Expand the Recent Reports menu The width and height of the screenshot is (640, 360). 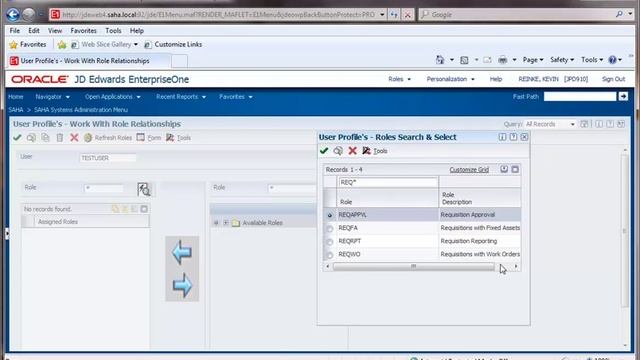click(x=181, y=97)
